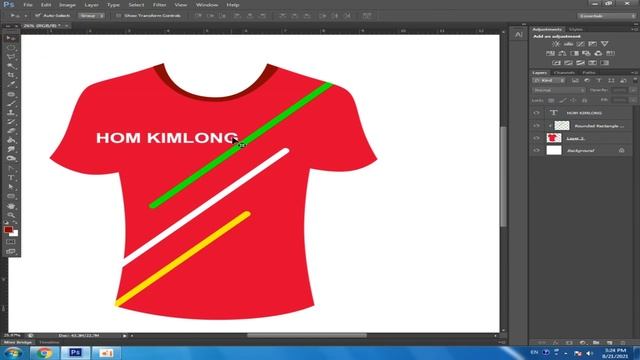
Task: Open the layer filter Kind dropdown
Action: [549, 80]
